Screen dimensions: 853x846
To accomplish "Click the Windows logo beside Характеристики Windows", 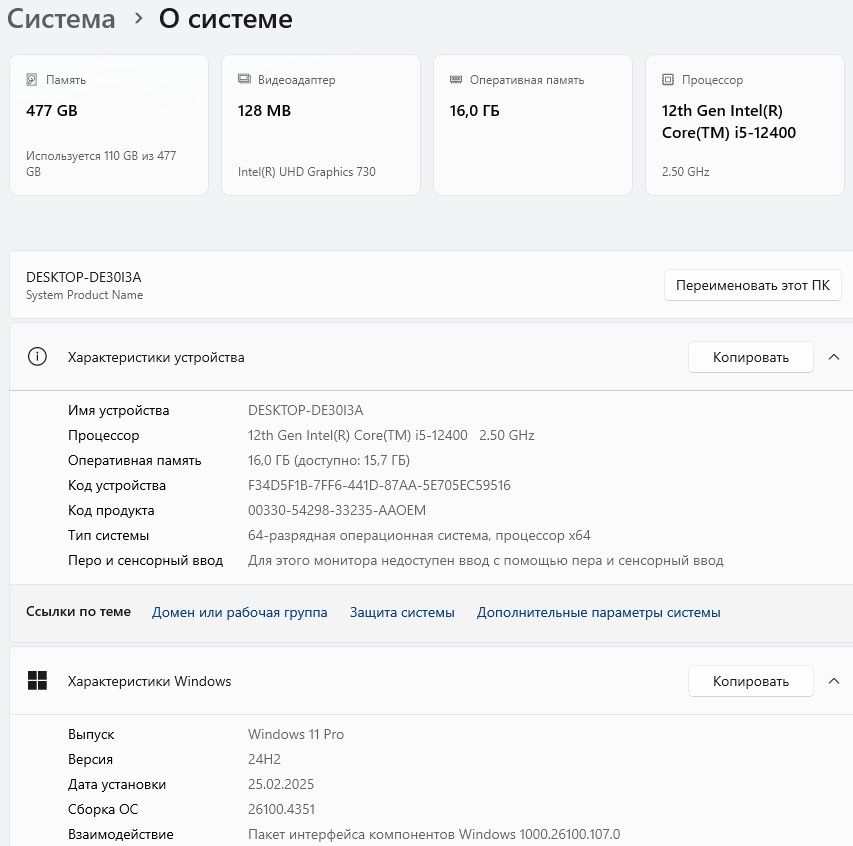I will (37, 681).
